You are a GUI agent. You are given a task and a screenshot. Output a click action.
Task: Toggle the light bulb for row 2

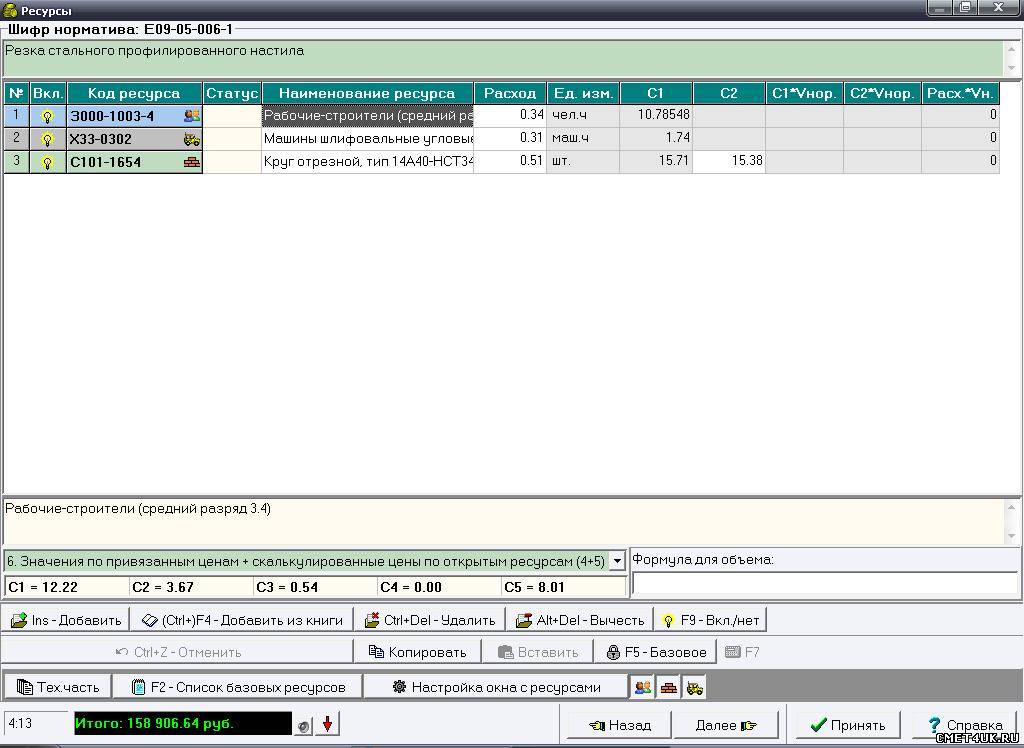point(47,139)
